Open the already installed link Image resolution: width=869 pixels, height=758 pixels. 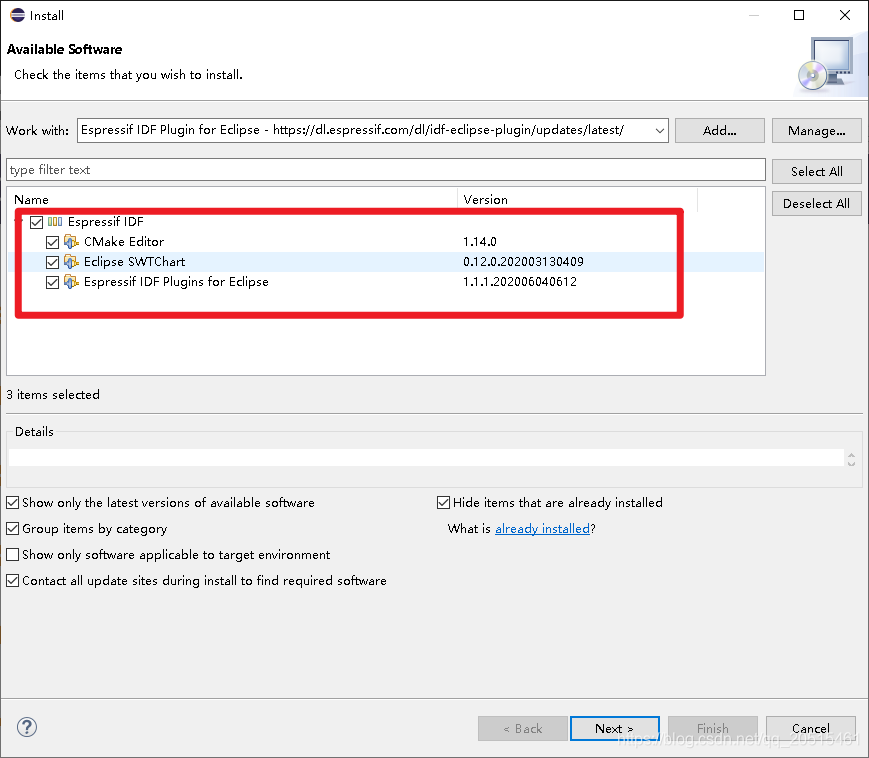tap(542, 529)
